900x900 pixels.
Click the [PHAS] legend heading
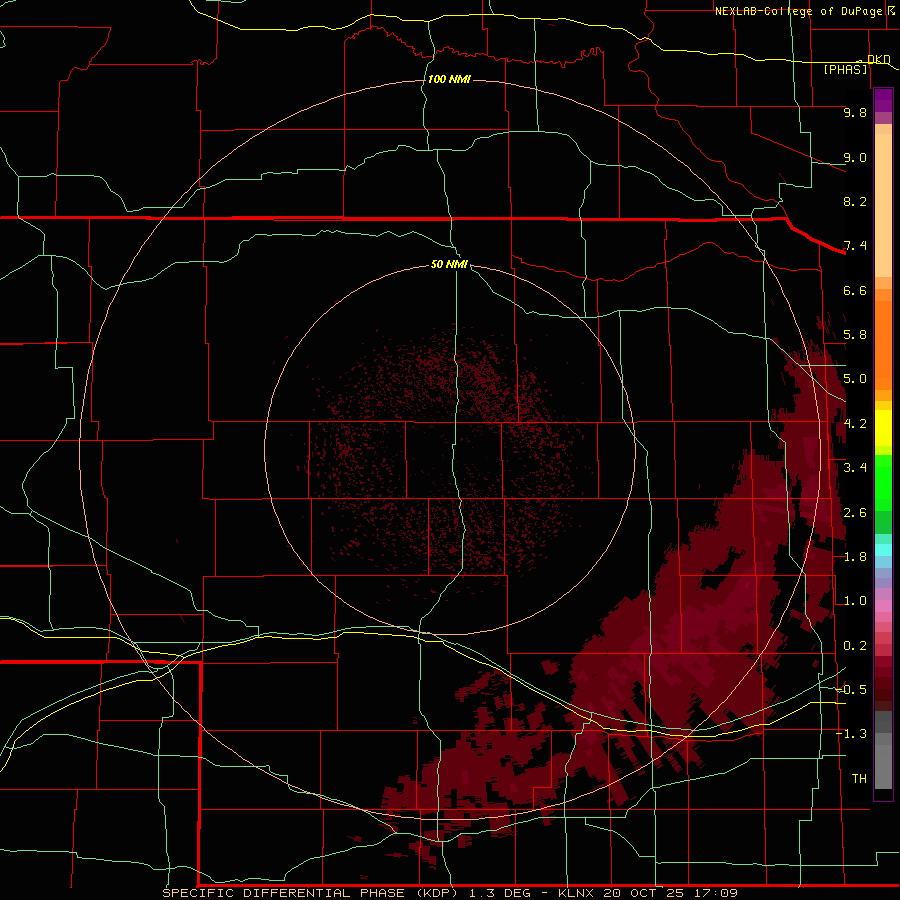[845, 69]
